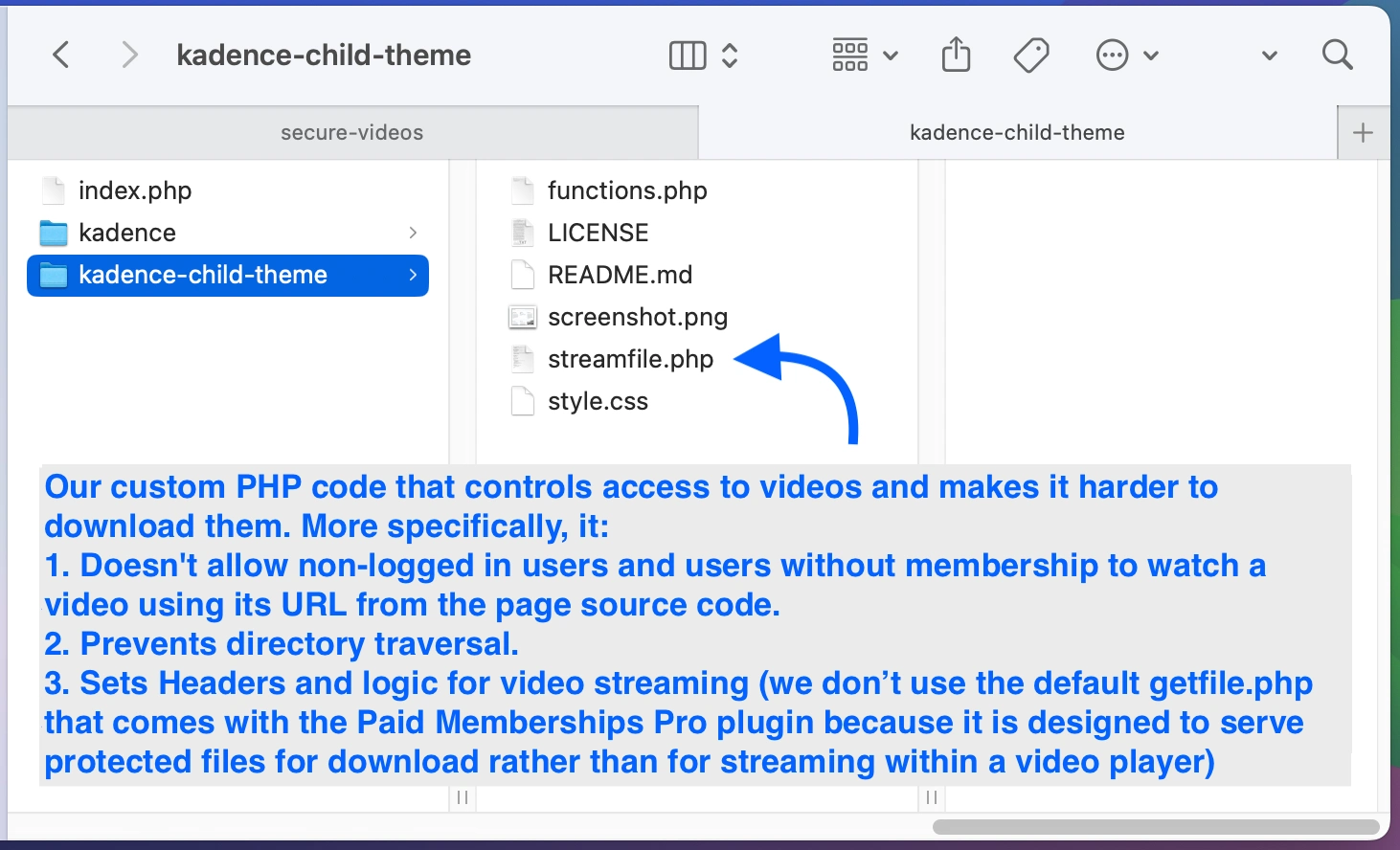Screen dimensions: 1400x850
Task: Expand the action menu chevron
Action: point(1151,56)
